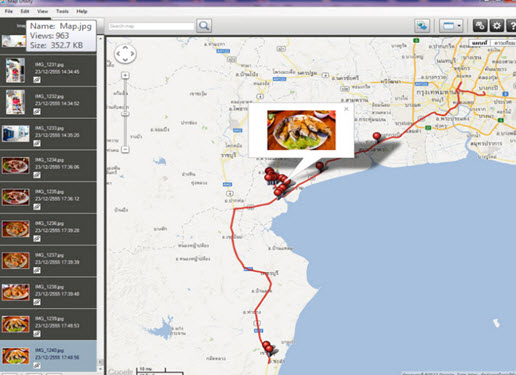Image resolution: width=516 pixels, height=375 pixels.
Task: Pan the map up with the arrow
Action: pyautogui.click(x=125, y=48)
